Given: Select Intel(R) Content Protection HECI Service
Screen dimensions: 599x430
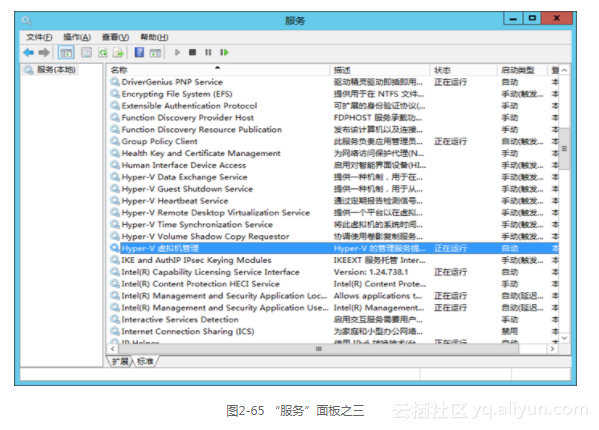Looking at the screenshot, I should pos(334,284).
